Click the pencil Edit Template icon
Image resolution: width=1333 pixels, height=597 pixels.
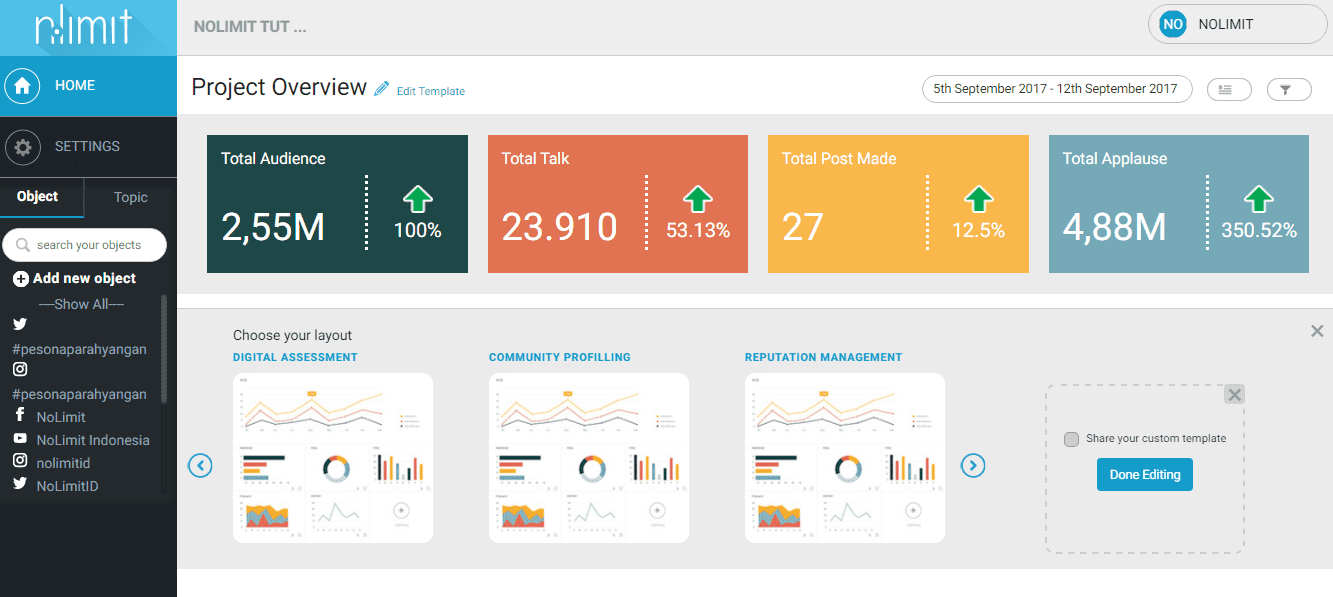(381, 89)
